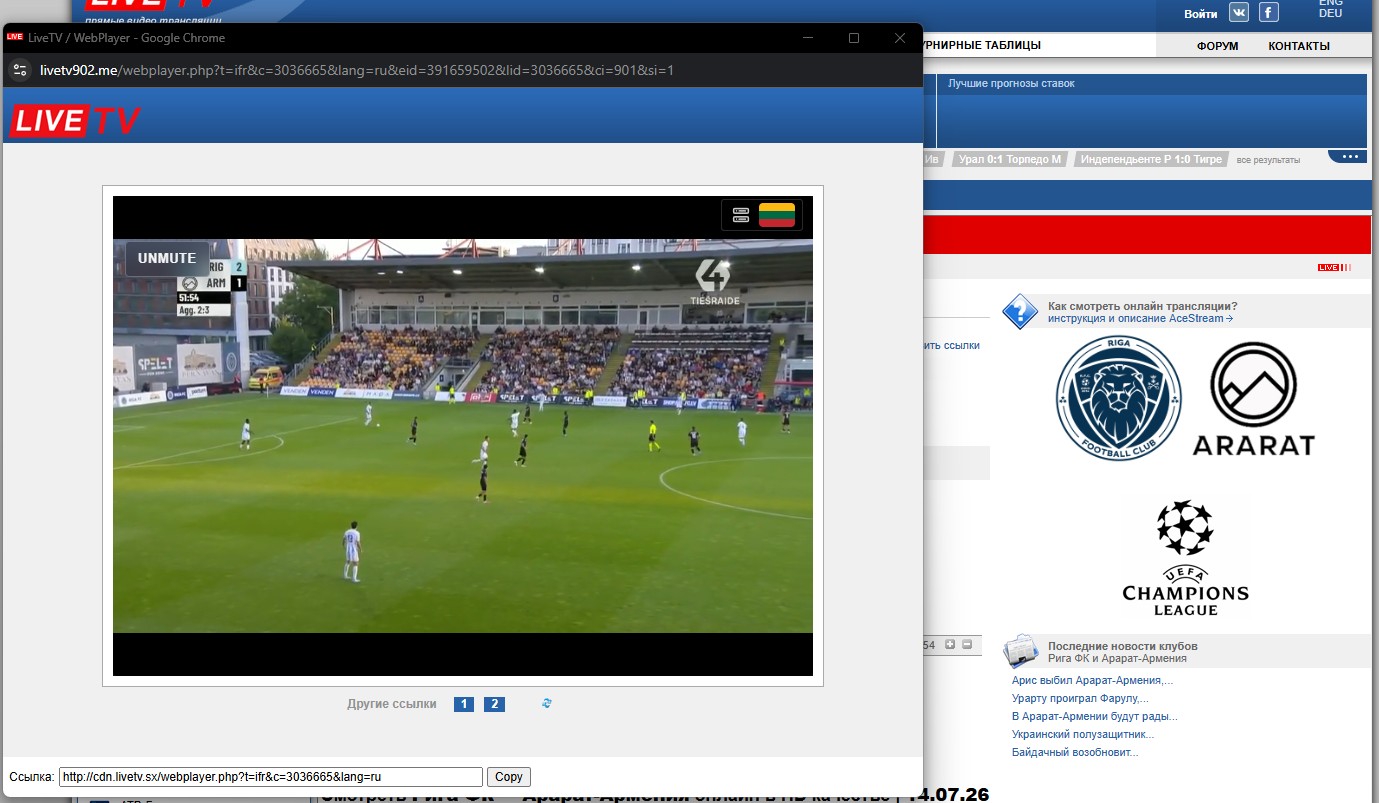Close the WebPlayer popup window
1379x803 pixels.
[900, 38]
